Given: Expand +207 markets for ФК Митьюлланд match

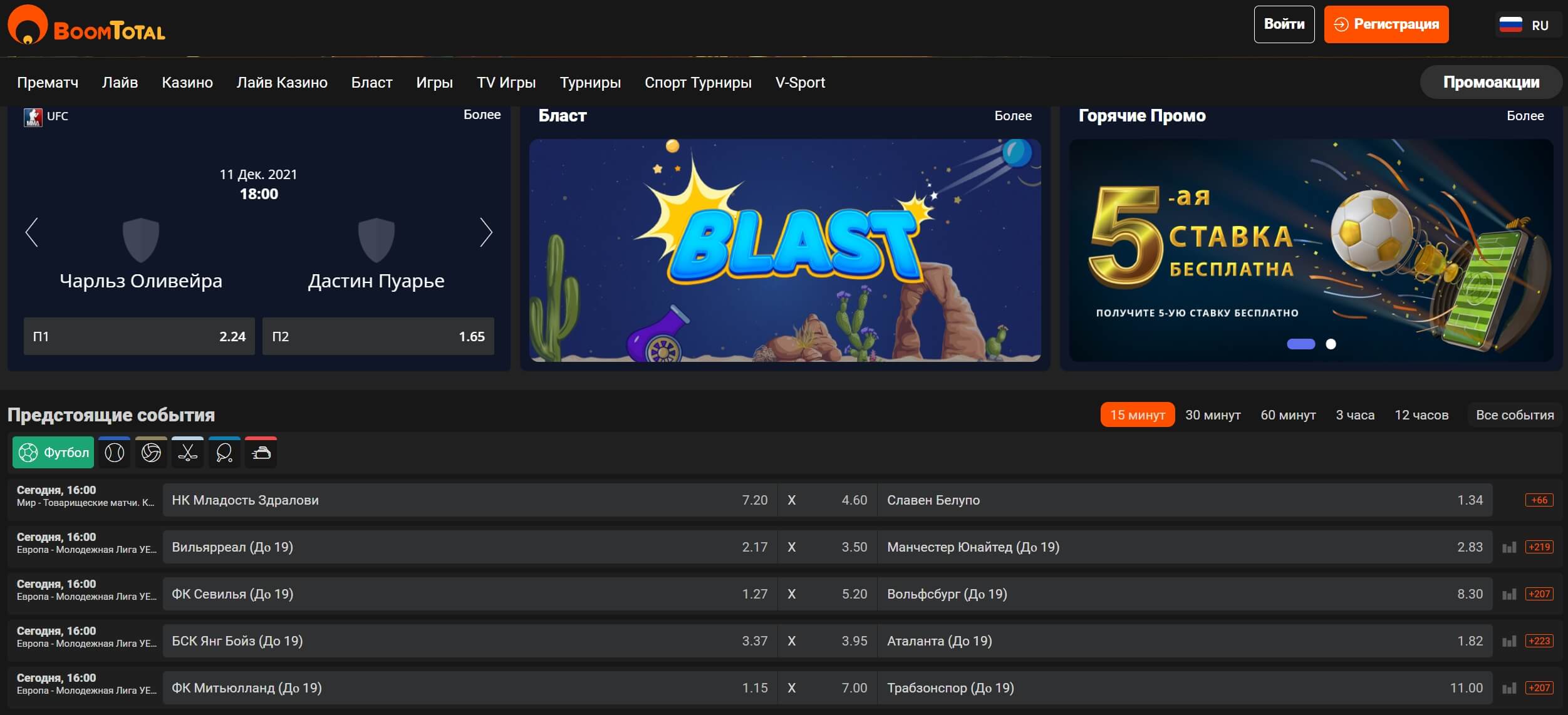Looking at the screenshot, I should (x=1539, y=687).
